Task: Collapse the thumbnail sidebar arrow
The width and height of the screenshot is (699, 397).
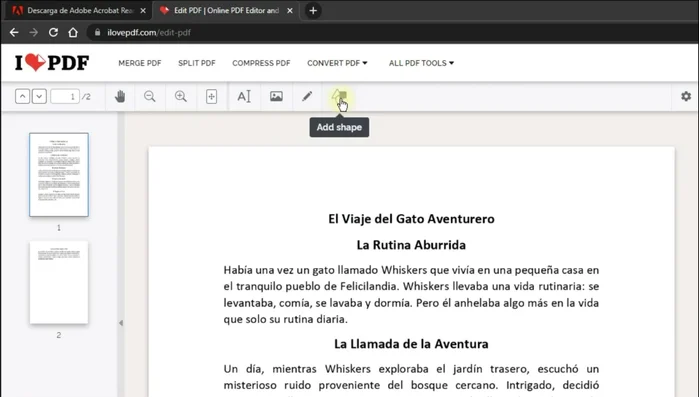Action: pos(121,323)
